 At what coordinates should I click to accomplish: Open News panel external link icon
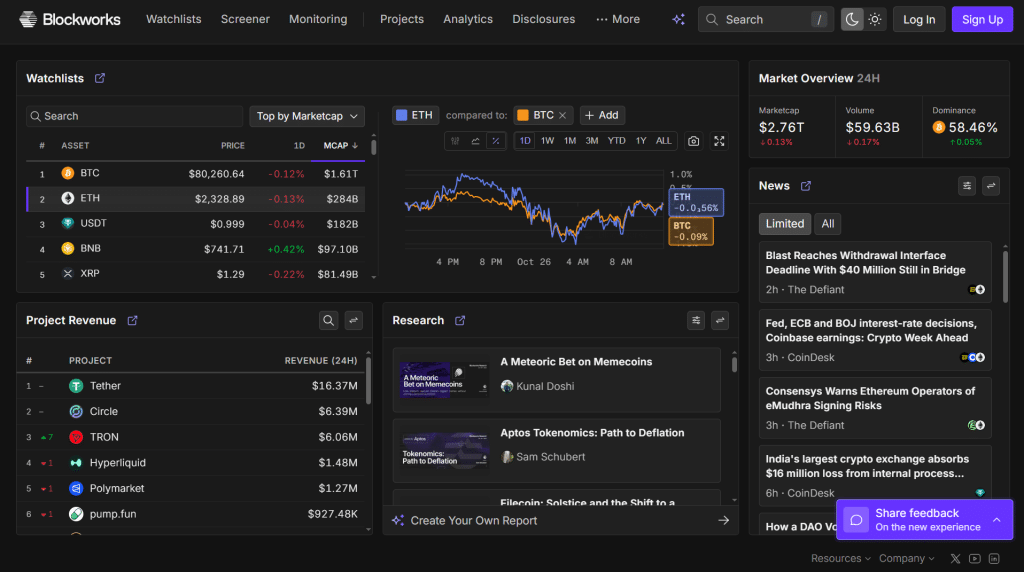806,186
